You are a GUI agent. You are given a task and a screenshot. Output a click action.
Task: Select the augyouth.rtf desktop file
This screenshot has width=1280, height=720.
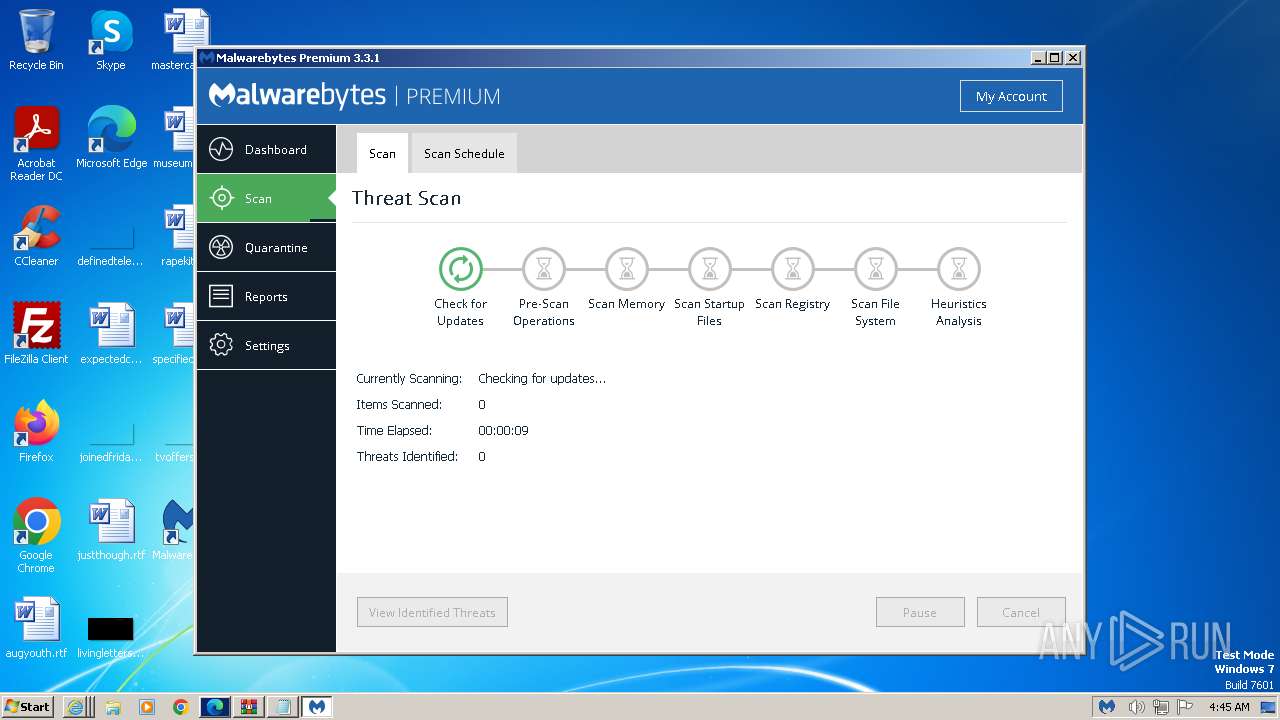pyautogui.click(x=36, y=628)
